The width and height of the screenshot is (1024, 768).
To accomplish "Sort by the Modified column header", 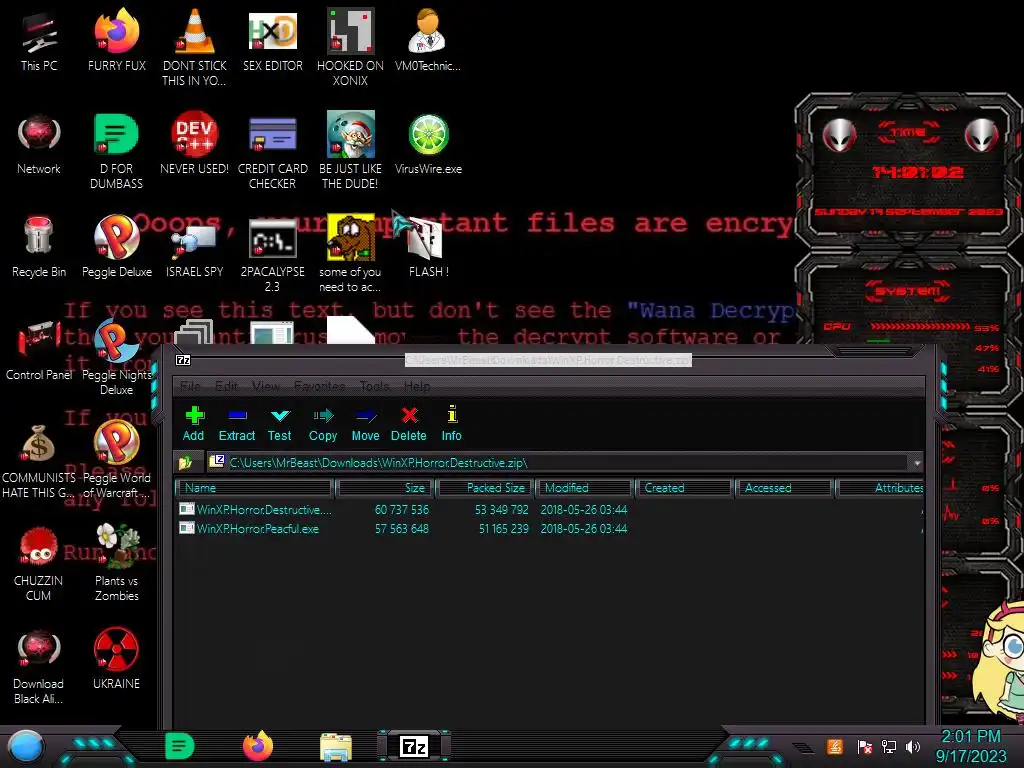I will pos(584,488).
